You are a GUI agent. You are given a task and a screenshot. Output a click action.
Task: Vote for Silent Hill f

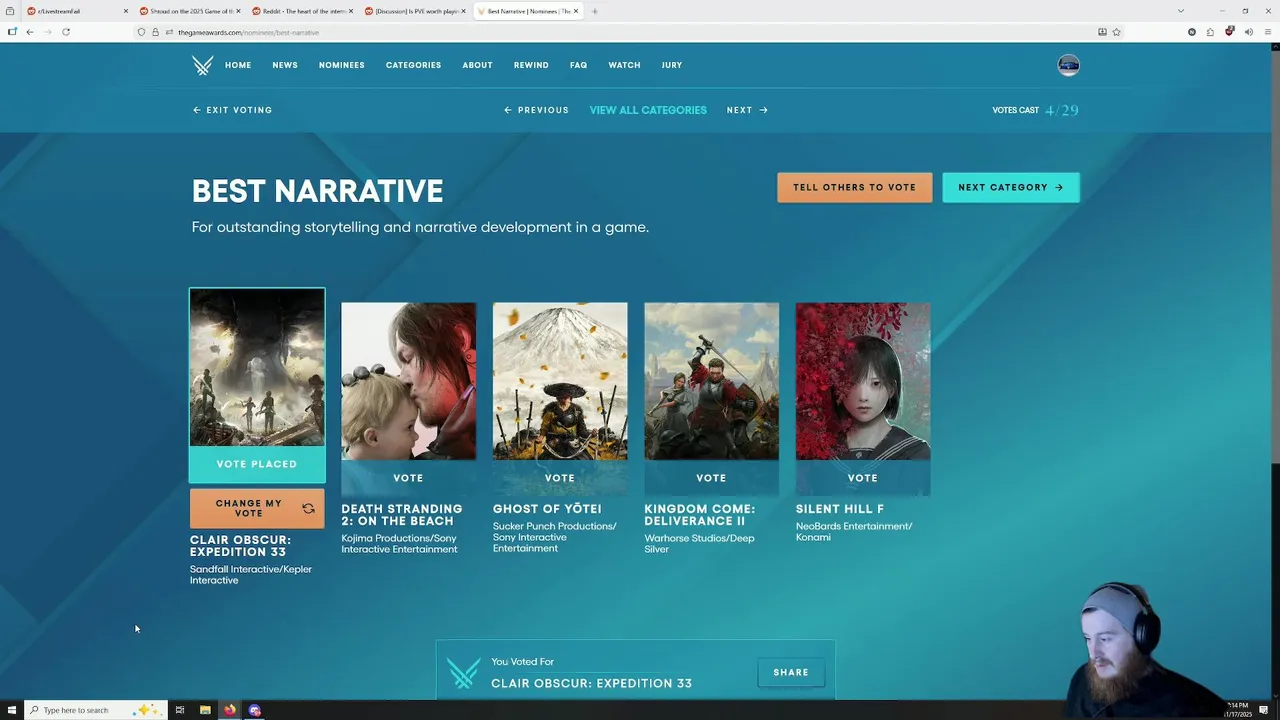[863, 478]
